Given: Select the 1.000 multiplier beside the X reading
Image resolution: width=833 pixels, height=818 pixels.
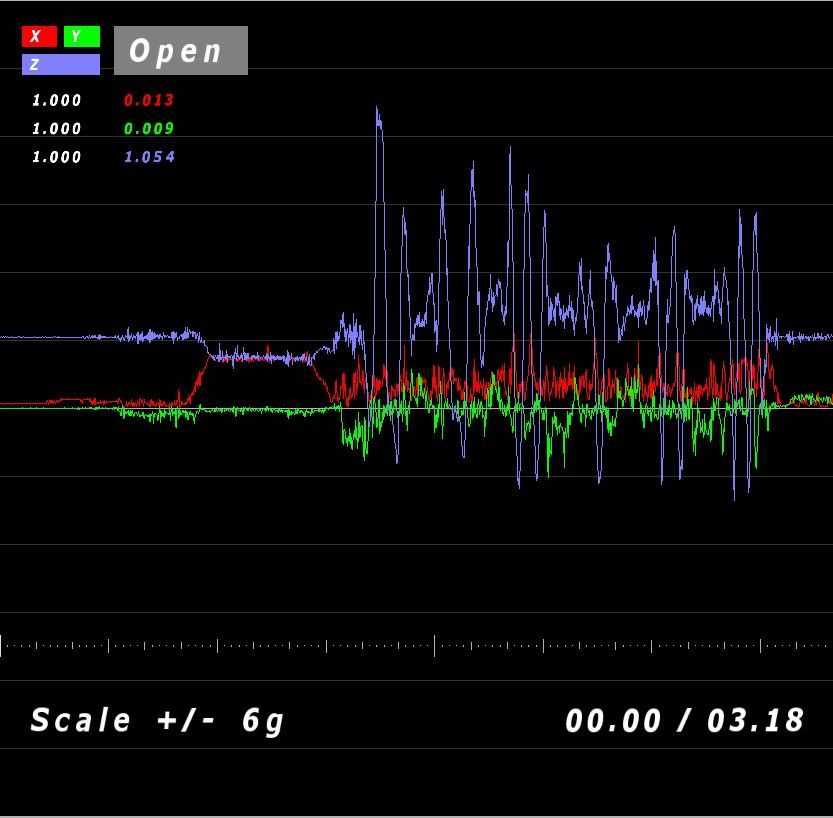Looking at the screenshot, I should 57,100.
